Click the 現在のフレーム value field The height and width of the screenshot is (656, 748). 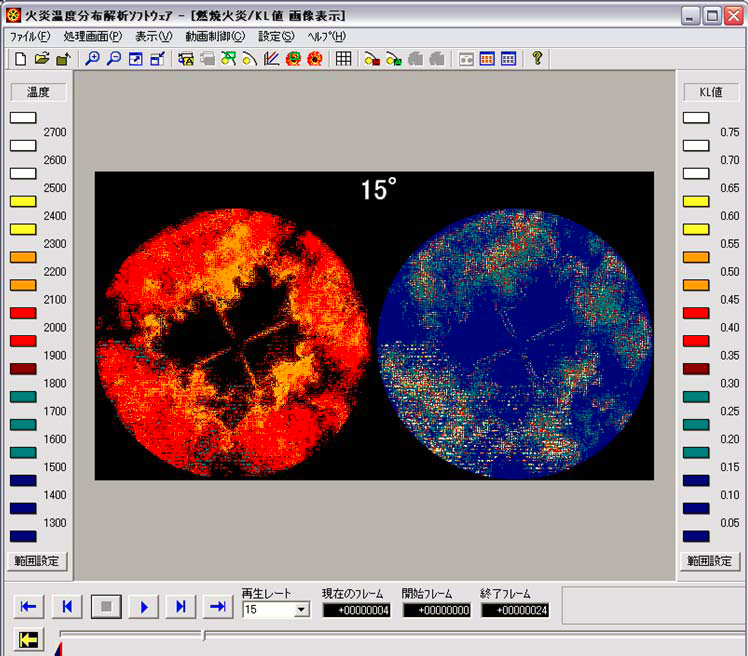(x=356, y=610)
